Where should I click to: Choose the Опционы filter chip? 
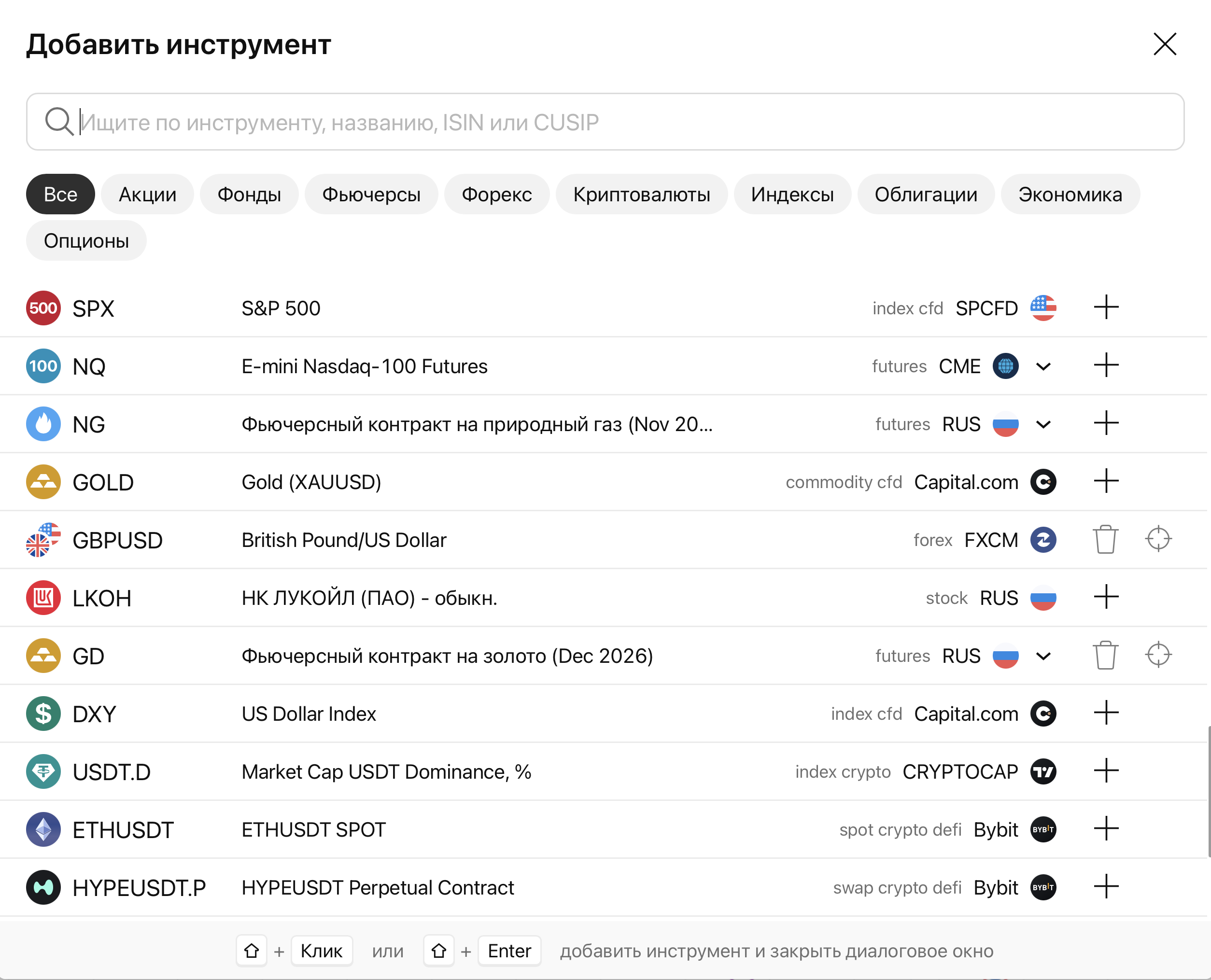click(x=86, y=241)
